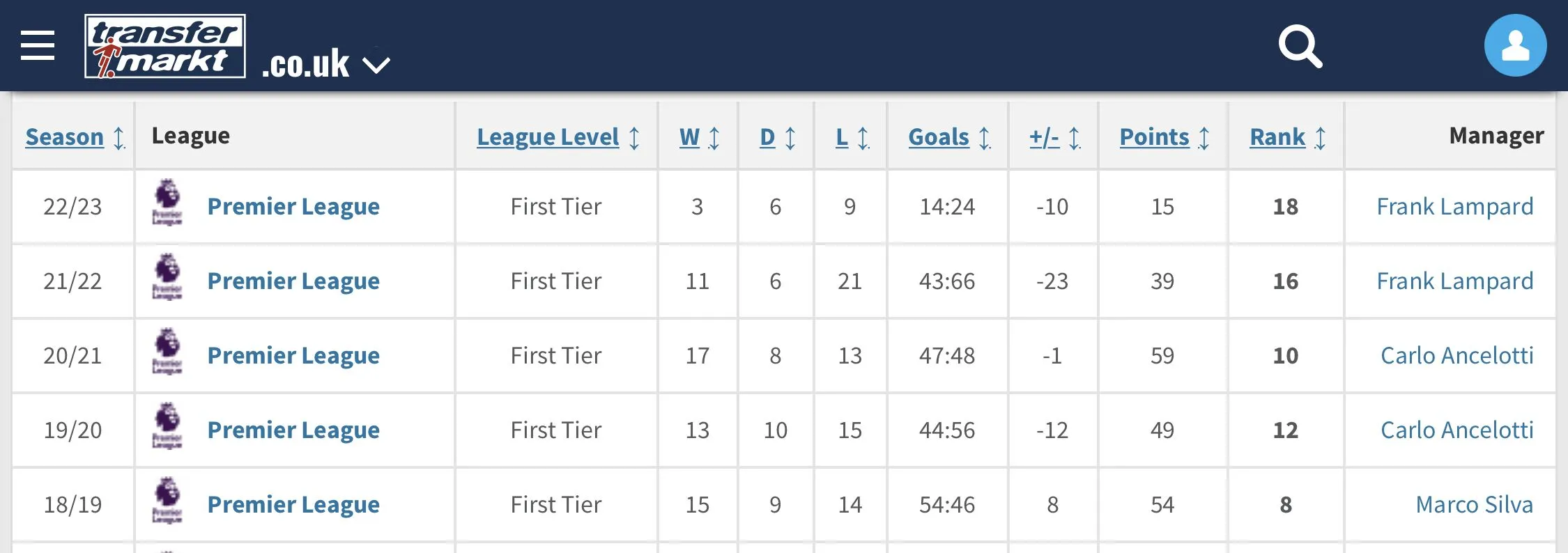Open the user profile icon

click(x=1515, y=46)
